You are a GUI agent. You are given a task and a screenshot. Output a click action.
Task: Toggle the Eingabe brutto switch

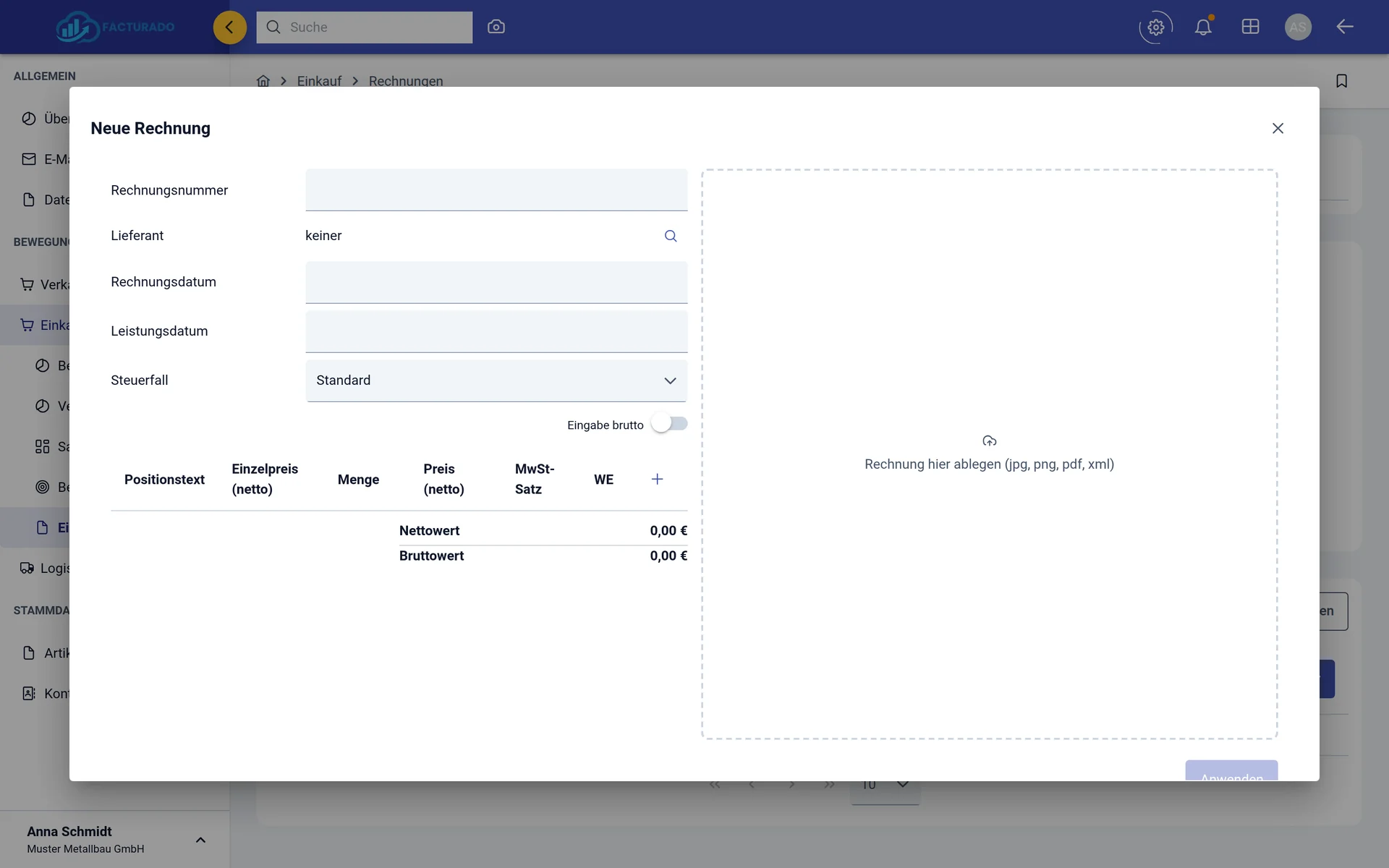[669, 424]
